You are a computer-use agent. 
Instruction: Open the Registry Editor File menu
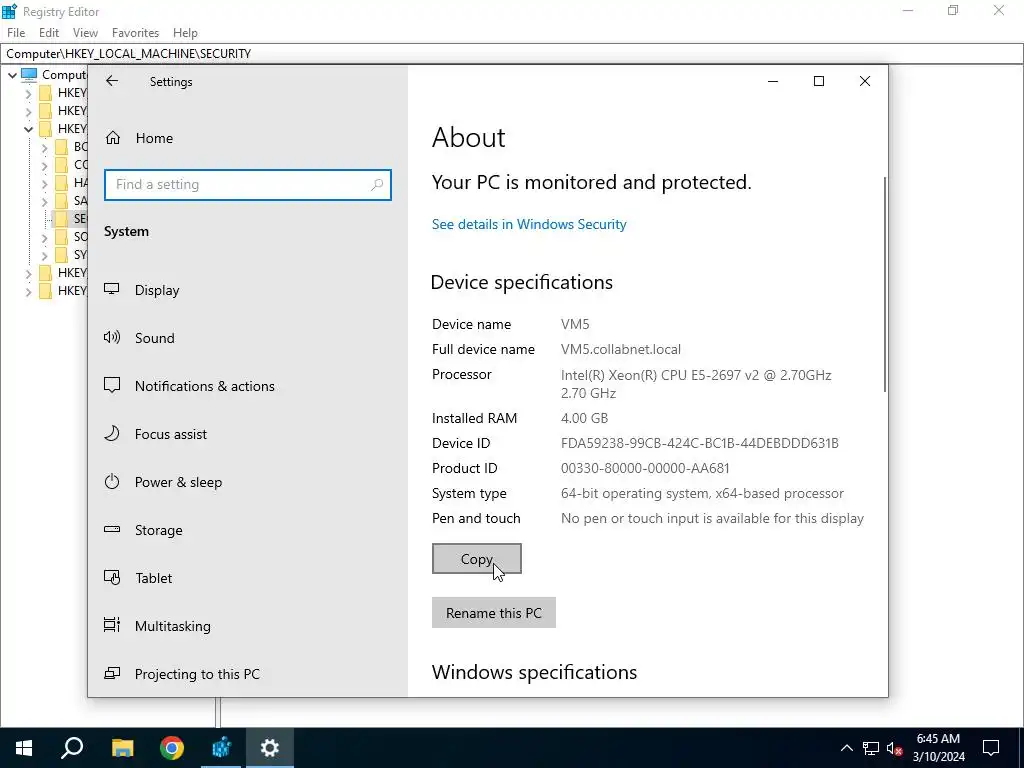click(x=16, y=33)
